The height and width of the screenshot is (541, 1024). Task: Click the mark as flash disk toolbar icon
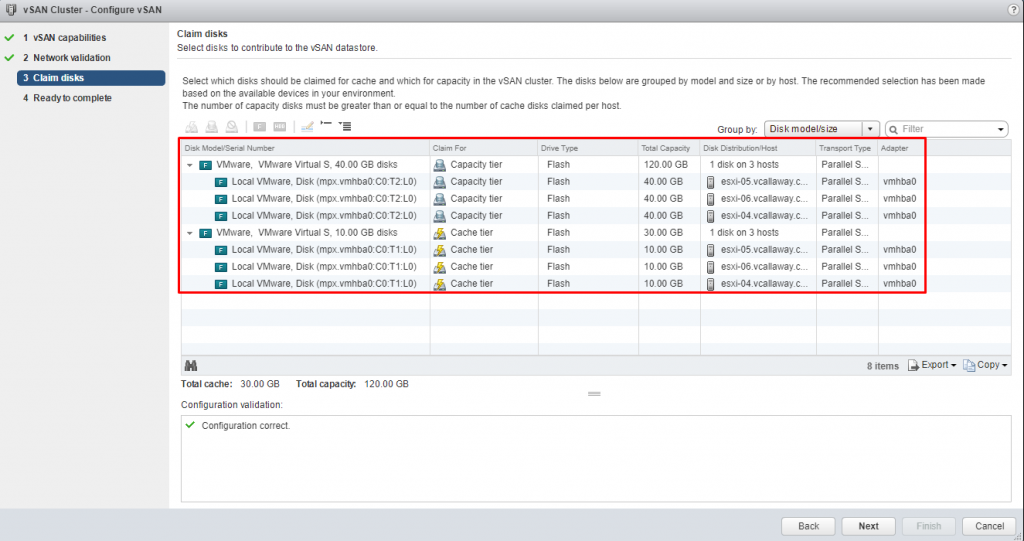pyautogui.click(x=259, y=127)
